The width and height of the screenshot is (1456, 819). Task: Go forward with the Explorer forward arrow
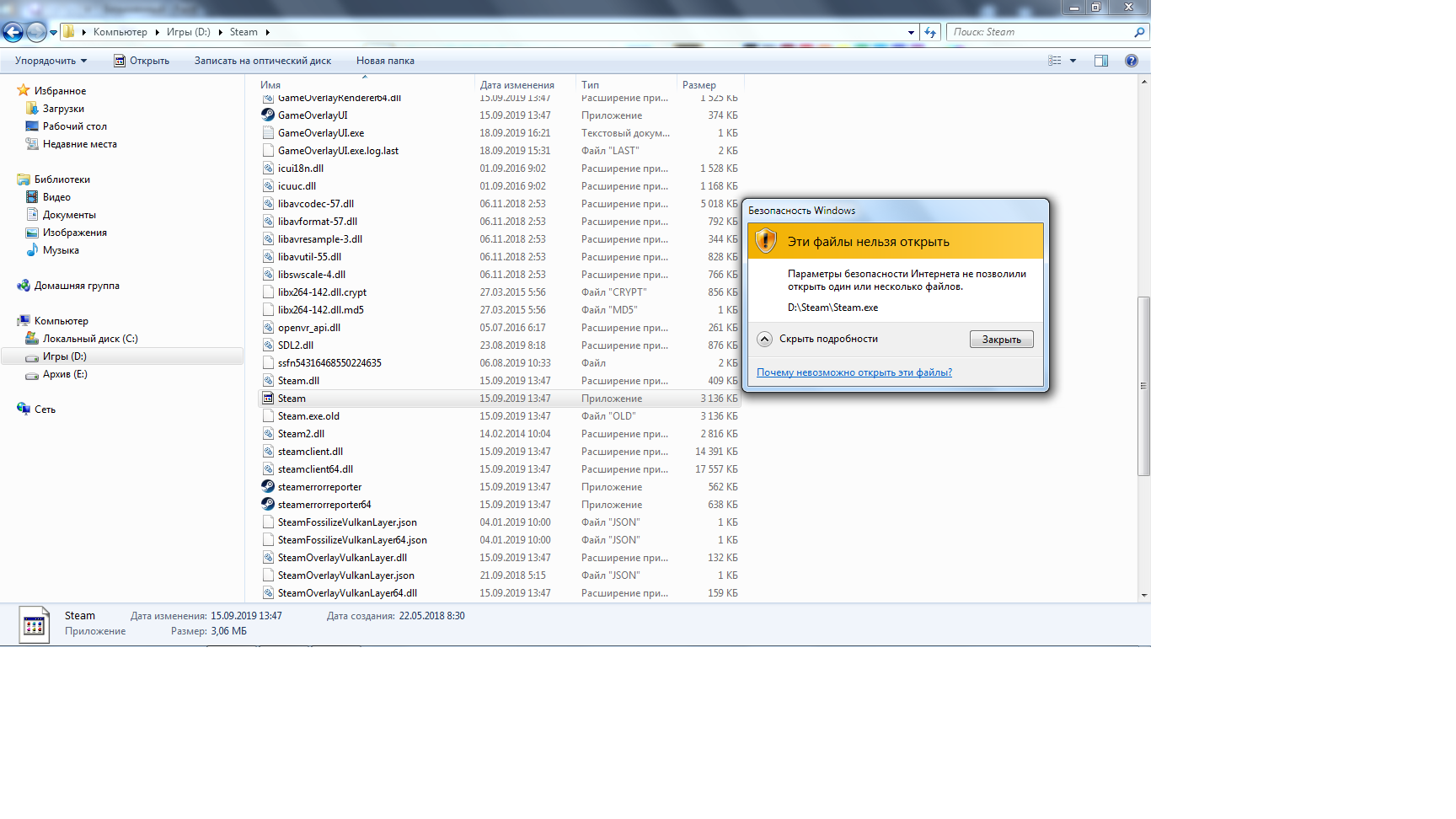tap(36, 32)
